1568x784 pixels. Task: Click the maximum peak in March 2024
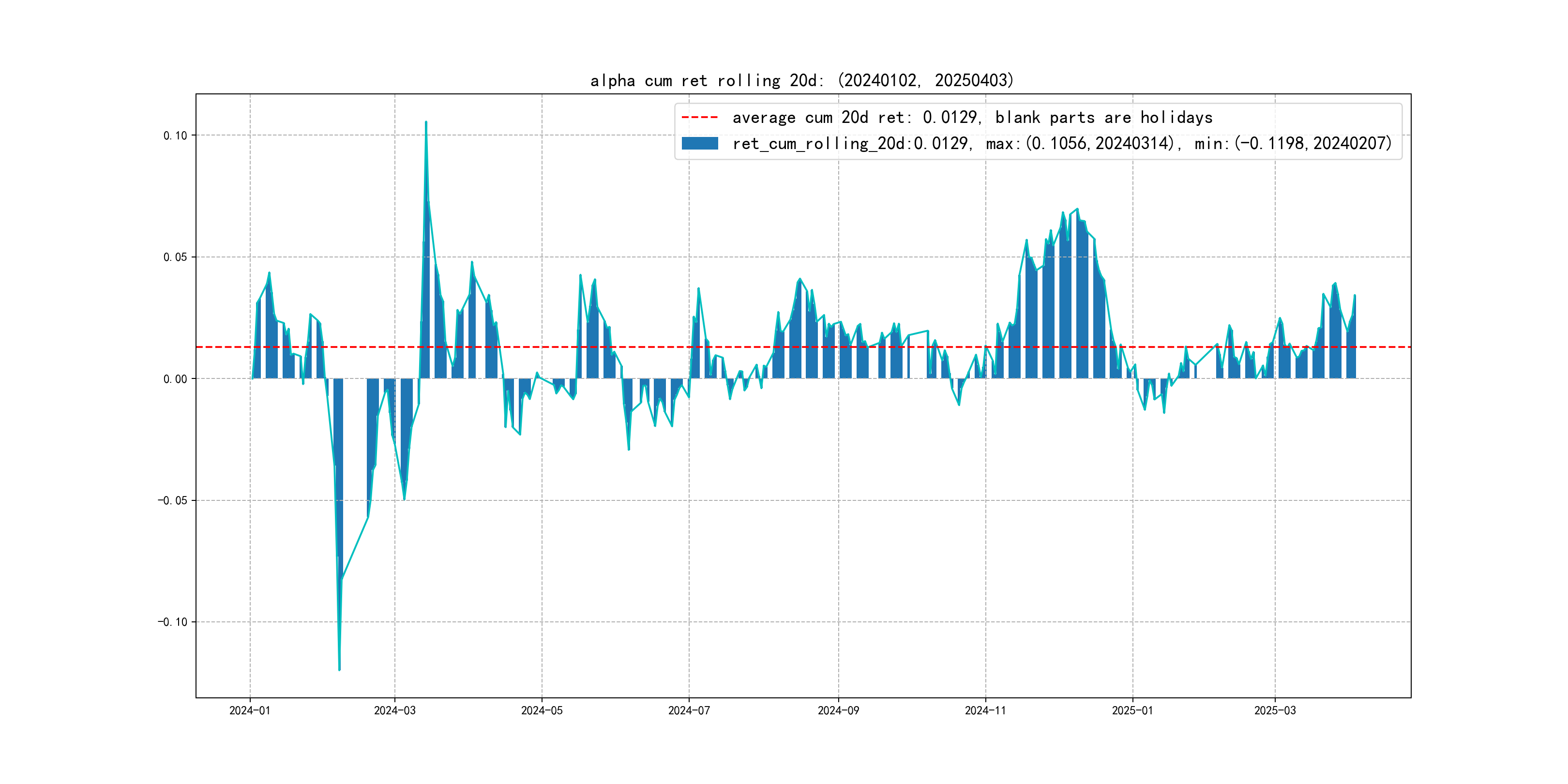[426, 123]
